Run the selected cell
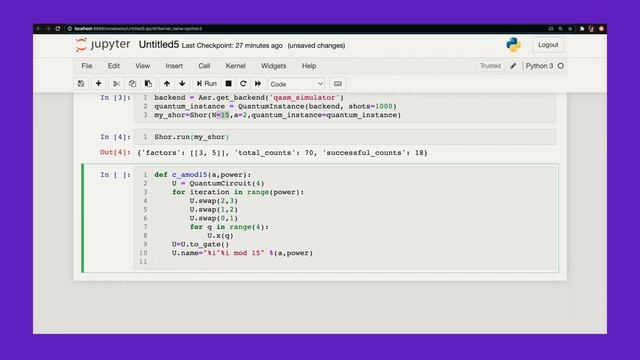This screenshot has width=640, height=360. tap(207, 84)
